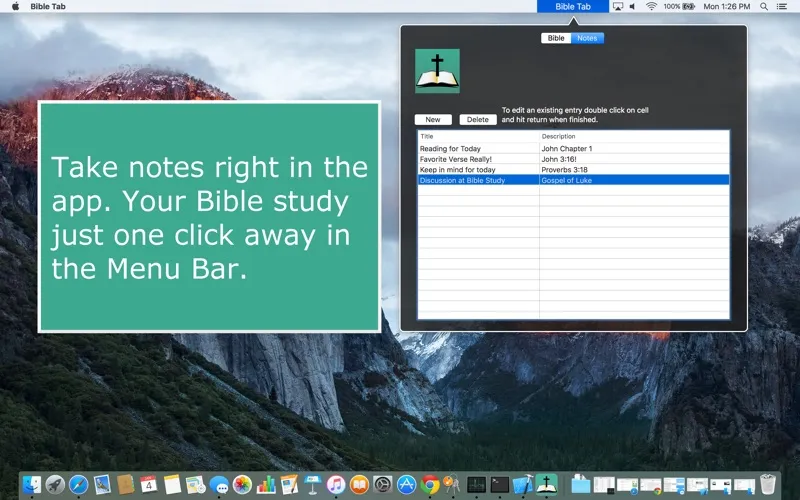
Task: Open the App Store from Dock
Action: coord(407,485)
